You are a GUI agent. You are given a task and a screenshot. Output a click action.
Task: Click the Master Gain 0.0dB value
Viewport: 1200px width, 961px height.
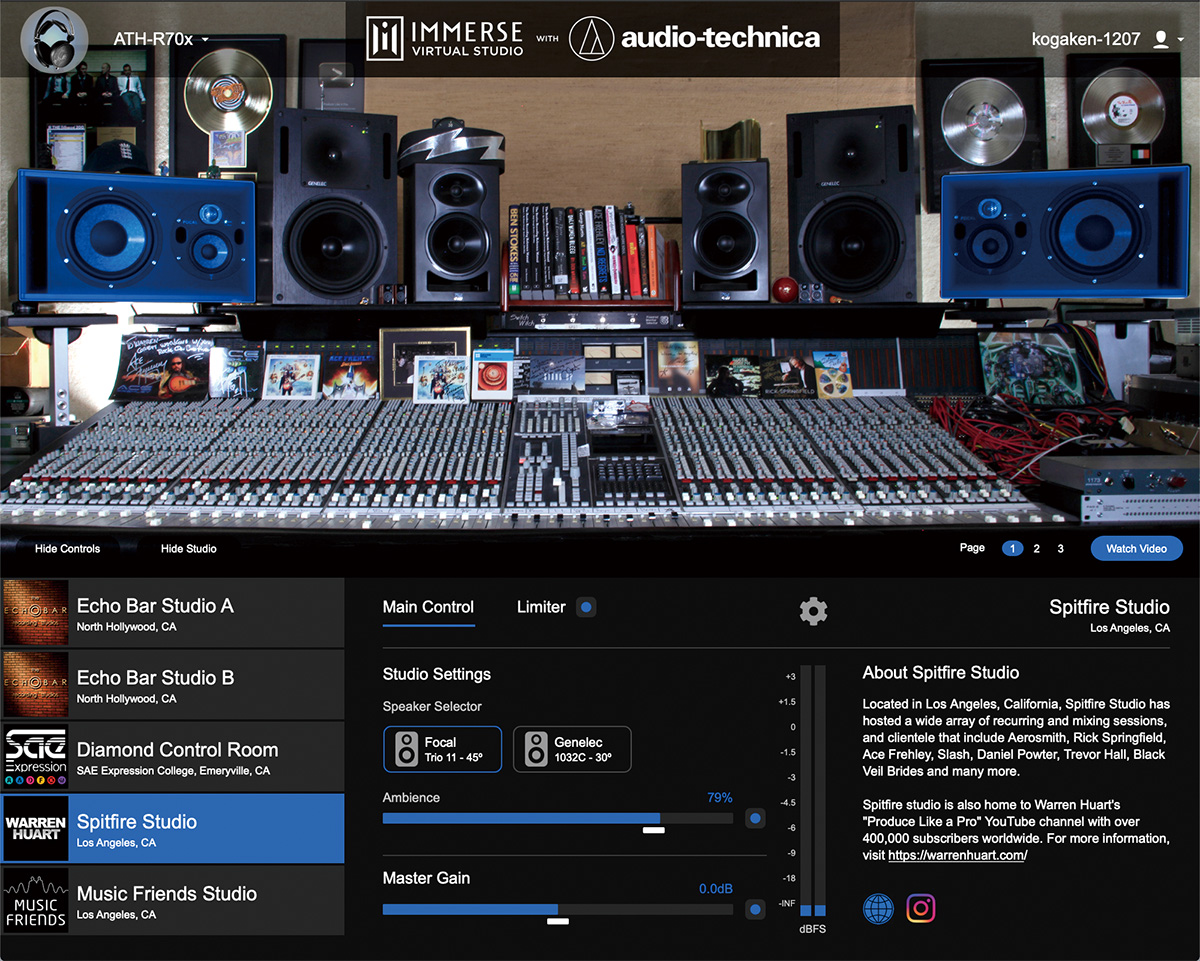point(716,888)
